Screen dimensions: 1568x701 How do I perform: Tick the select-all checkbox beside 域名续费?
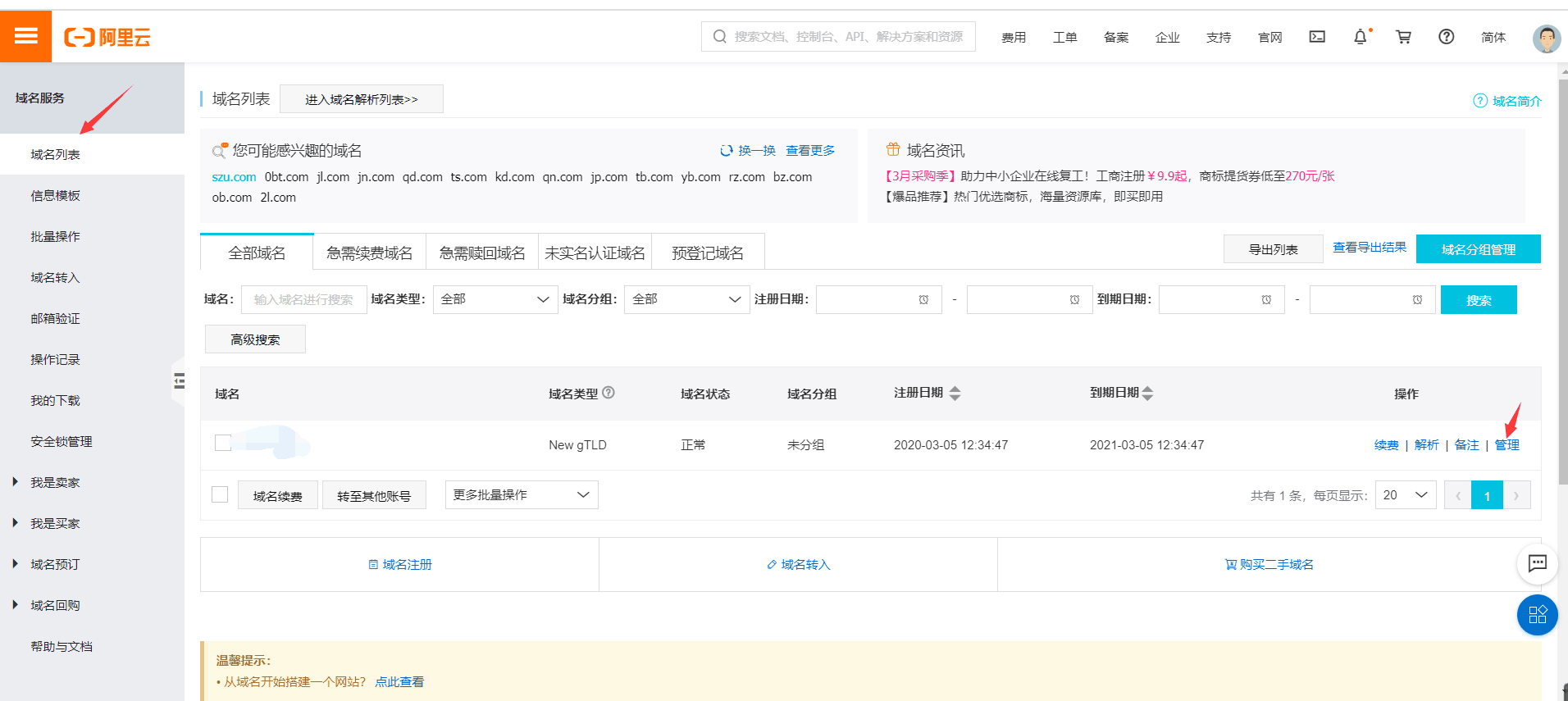point(220,494)
